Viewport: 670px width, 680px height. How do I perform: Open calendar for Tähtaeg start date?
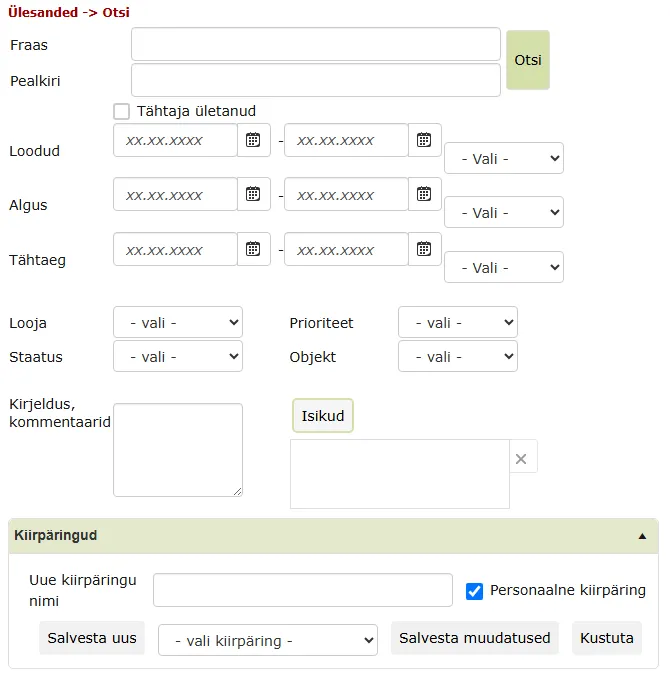(x=253, y=249)
